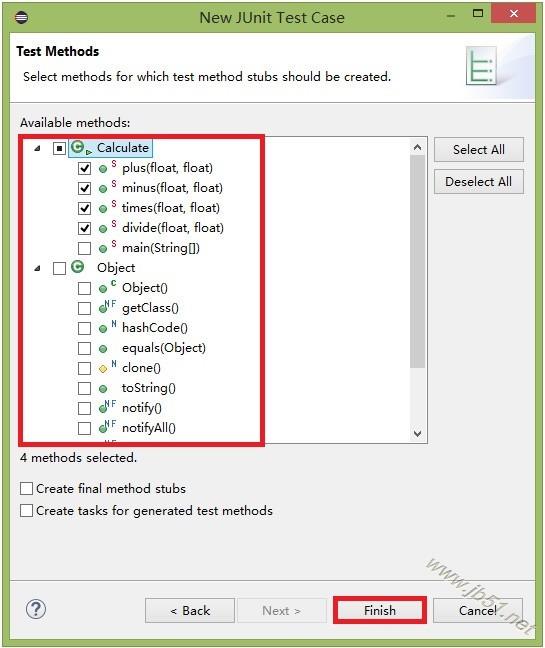This screenshot has height=648, width=545.
Task: Select the getClass() row text
Action: tap(150, 308)
